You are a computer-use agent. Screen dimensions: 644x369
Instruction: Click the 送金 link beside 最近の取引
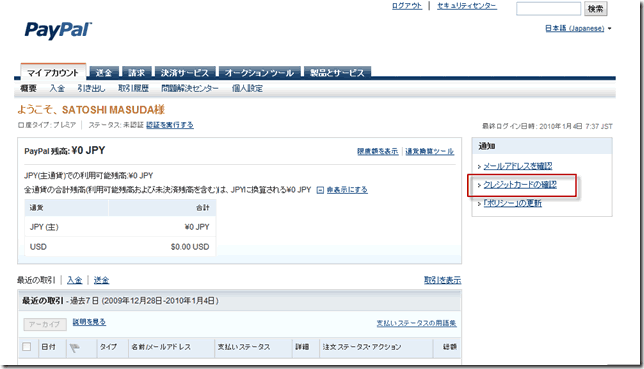point(101,280)
